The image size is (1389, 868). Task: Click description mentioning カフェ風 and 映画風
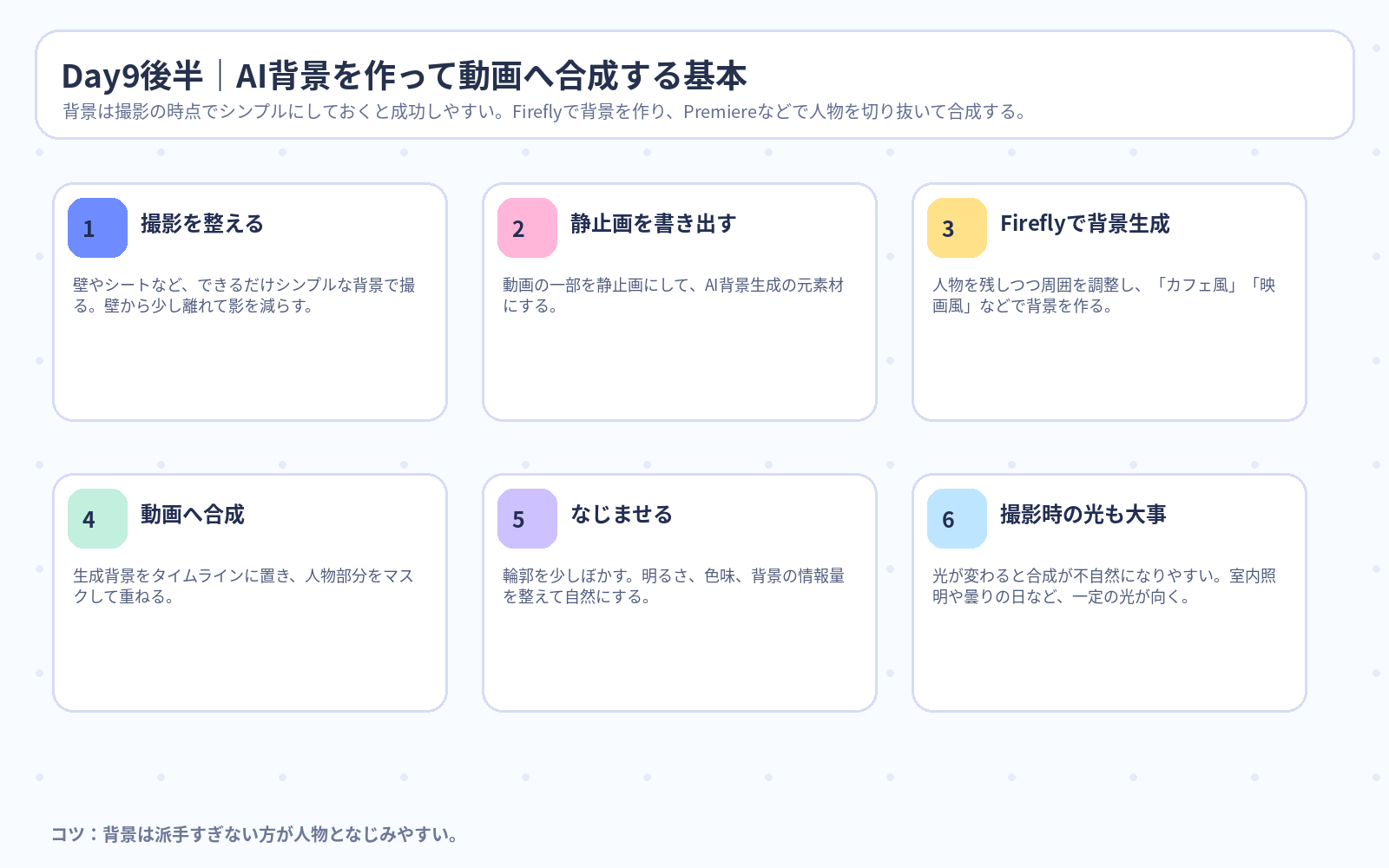pyautogui.click(x=1103, y=295)
